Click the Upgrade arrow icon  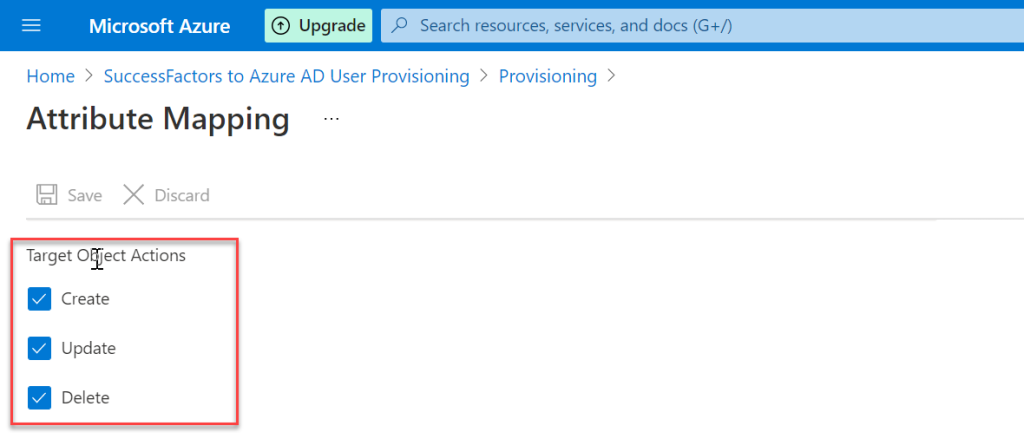[x=280, y=26]
